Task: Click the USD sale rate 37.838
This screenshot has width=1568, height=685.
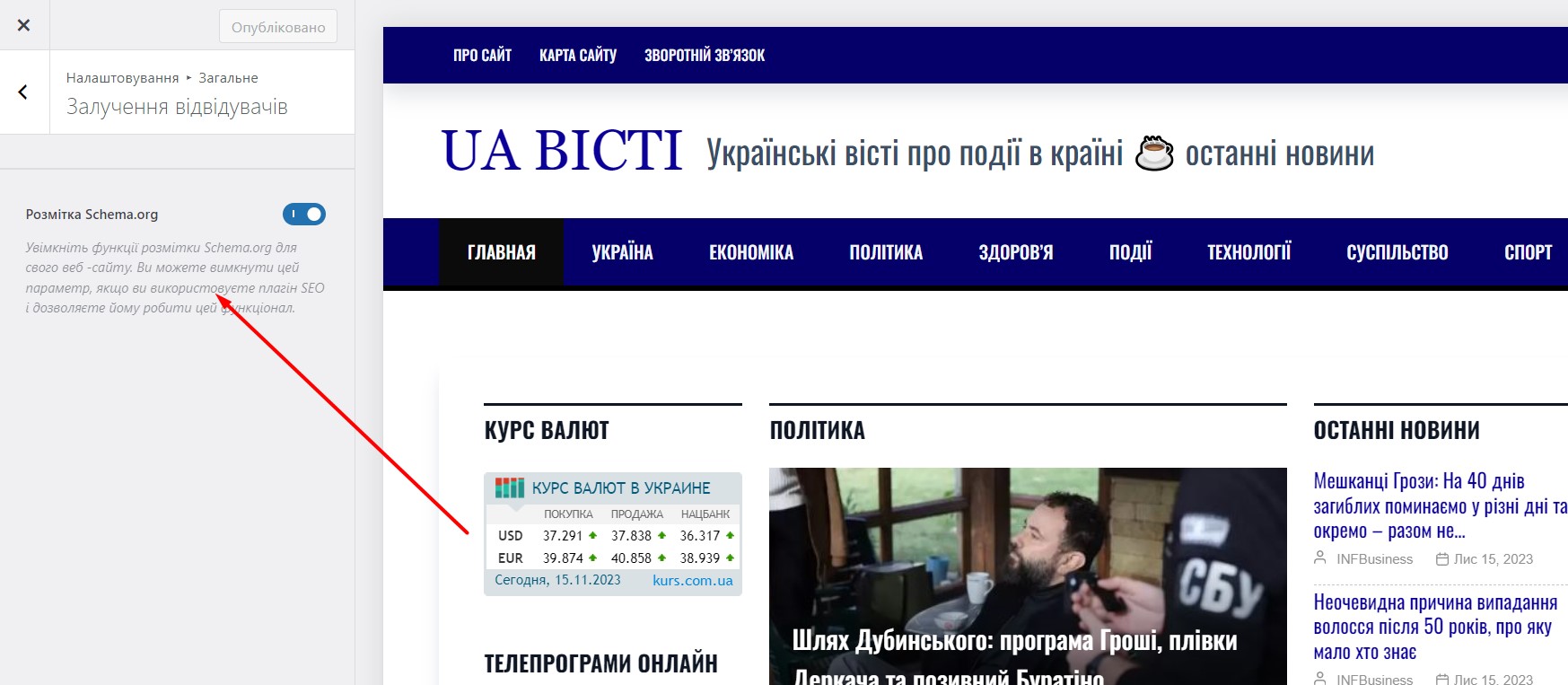Action: (x=631, y=536)
